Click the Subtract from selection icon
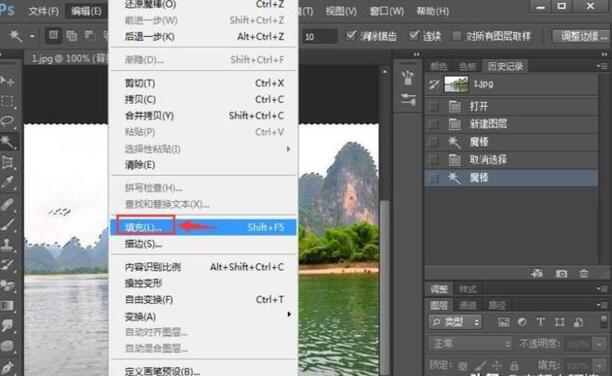612x376 pixels. pos(90,36)
